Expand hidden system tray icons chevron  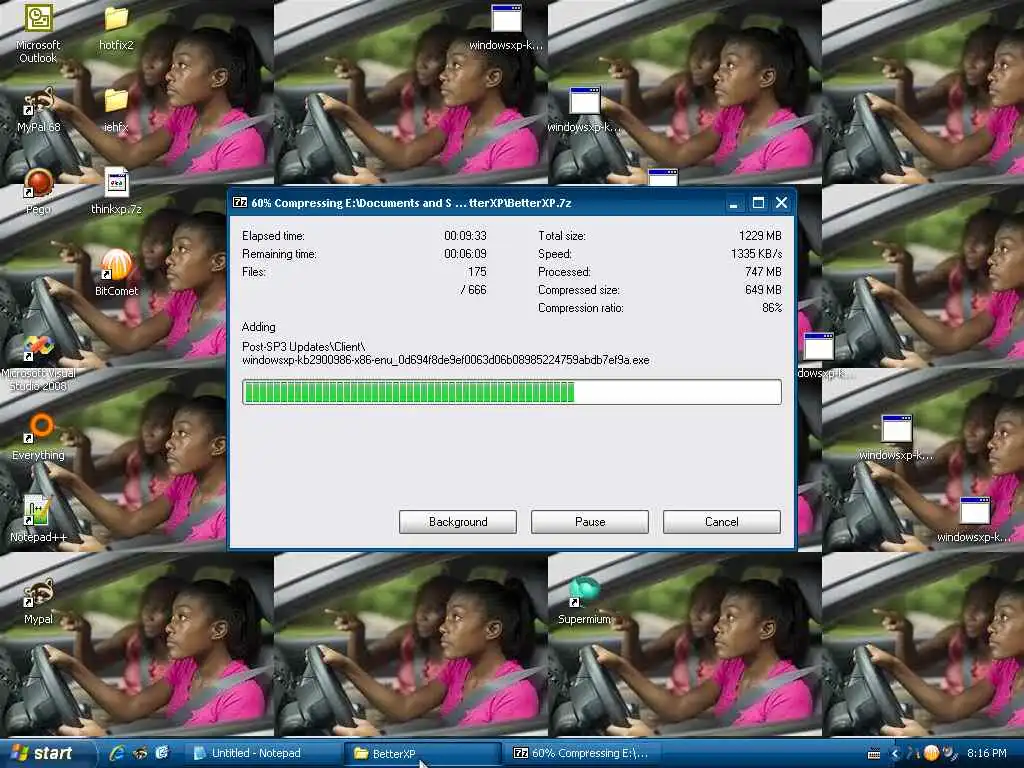click(895, 754)
